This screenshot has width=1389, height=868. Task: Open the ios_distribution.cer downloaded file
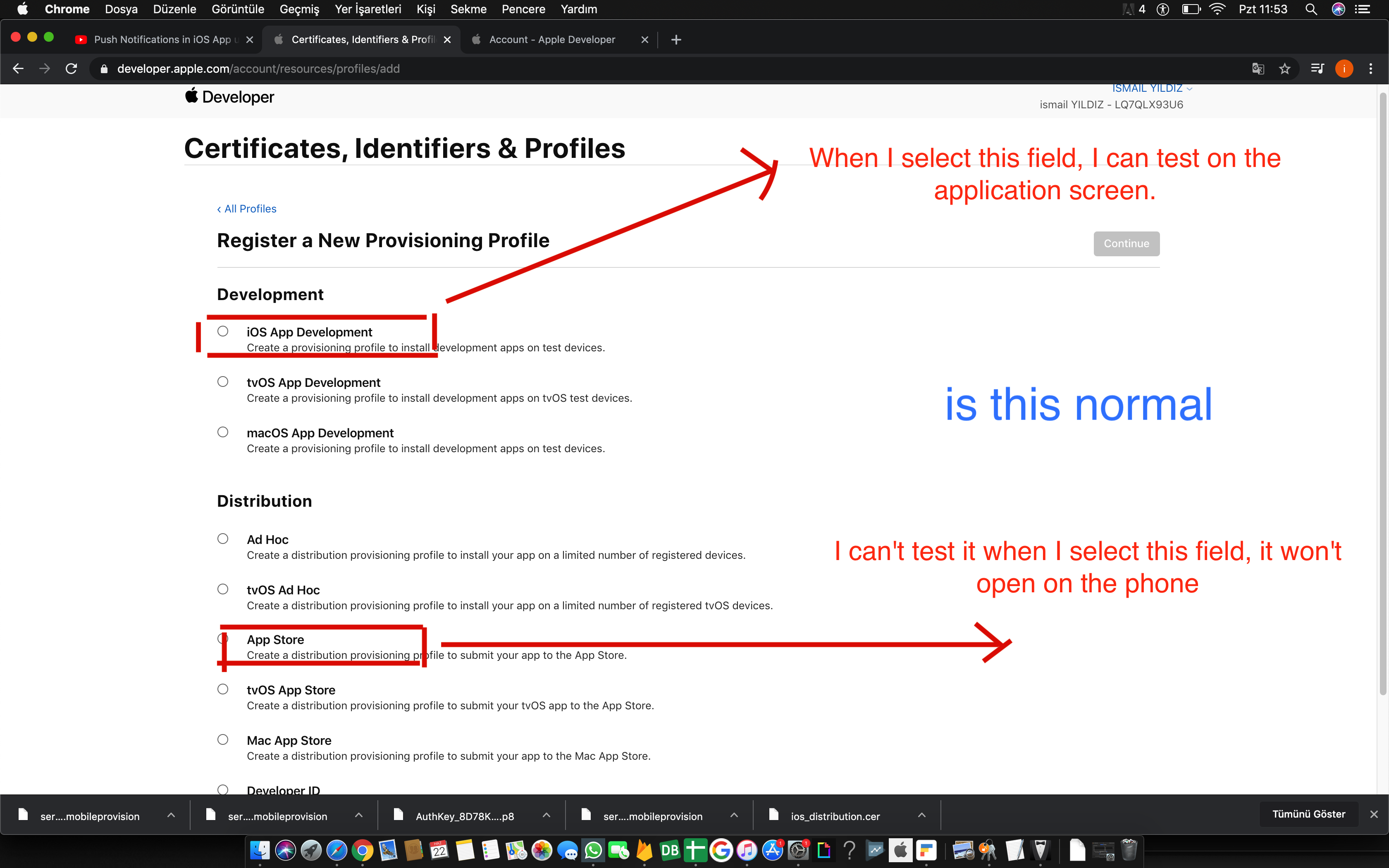coord(835,816)
